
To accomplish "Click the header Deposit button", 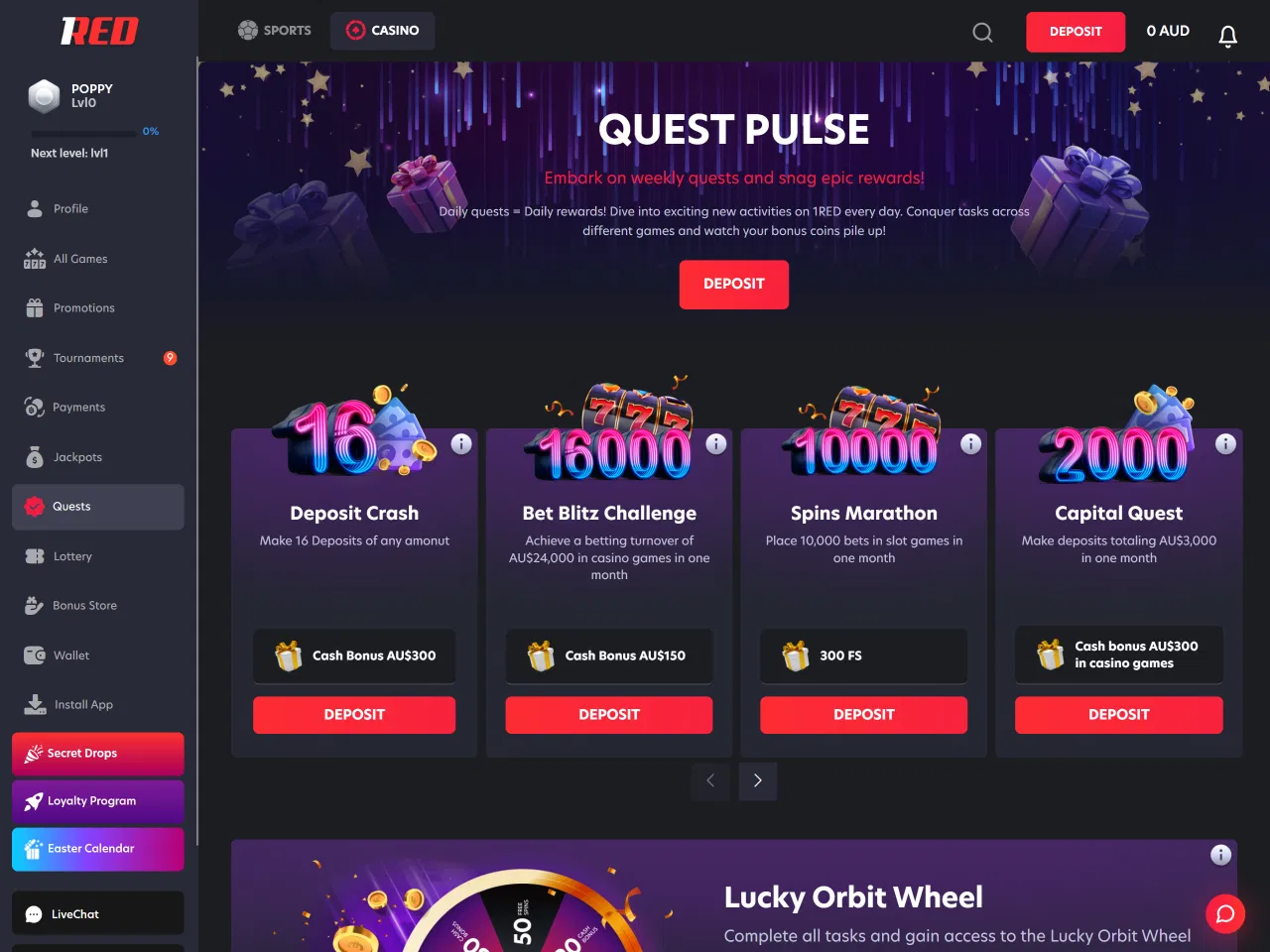I will [x=1076, y=32].
